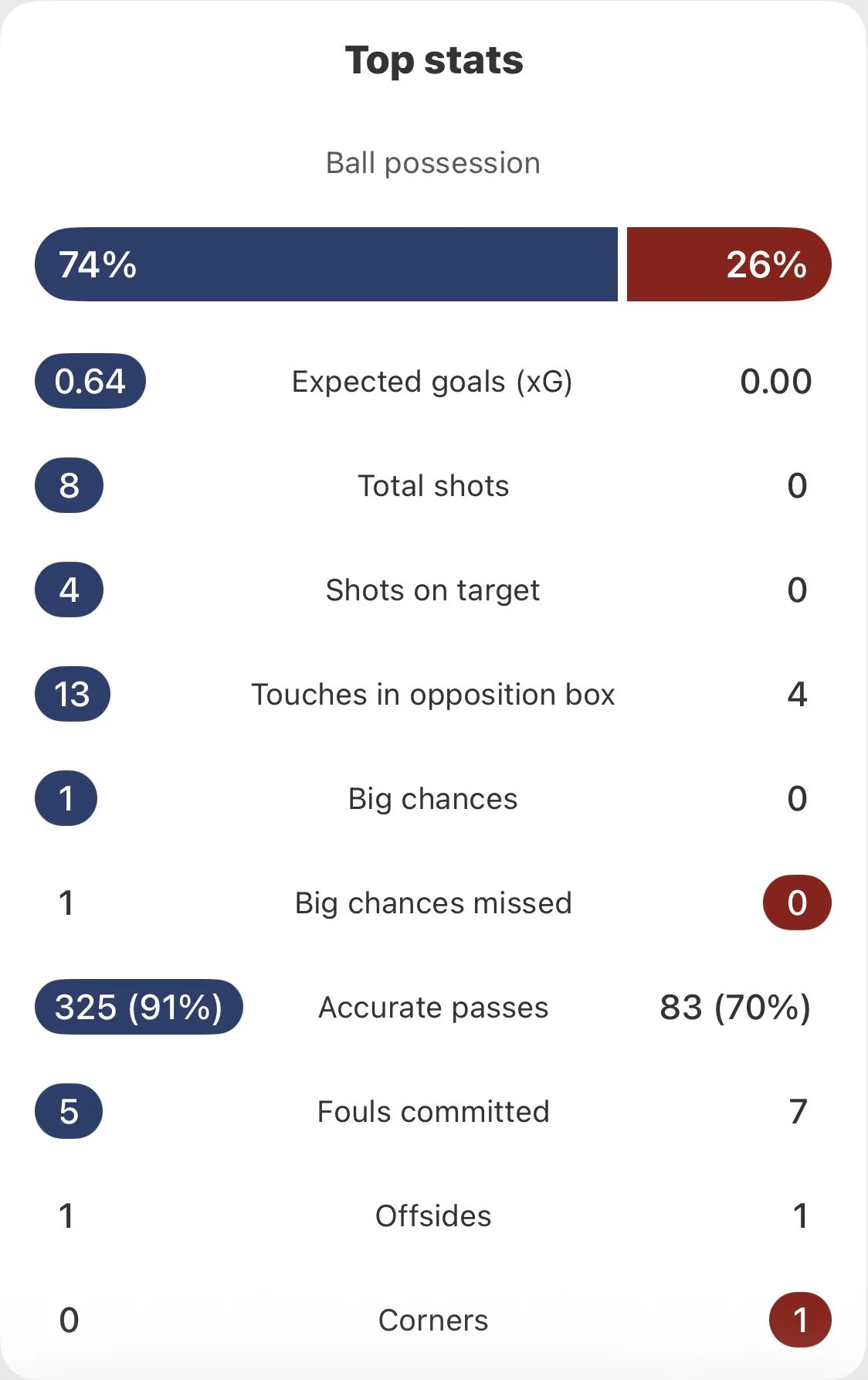Screen dimensions: 868x1380
Task: Select Touches in opposition box label
Action: (433, 695)
